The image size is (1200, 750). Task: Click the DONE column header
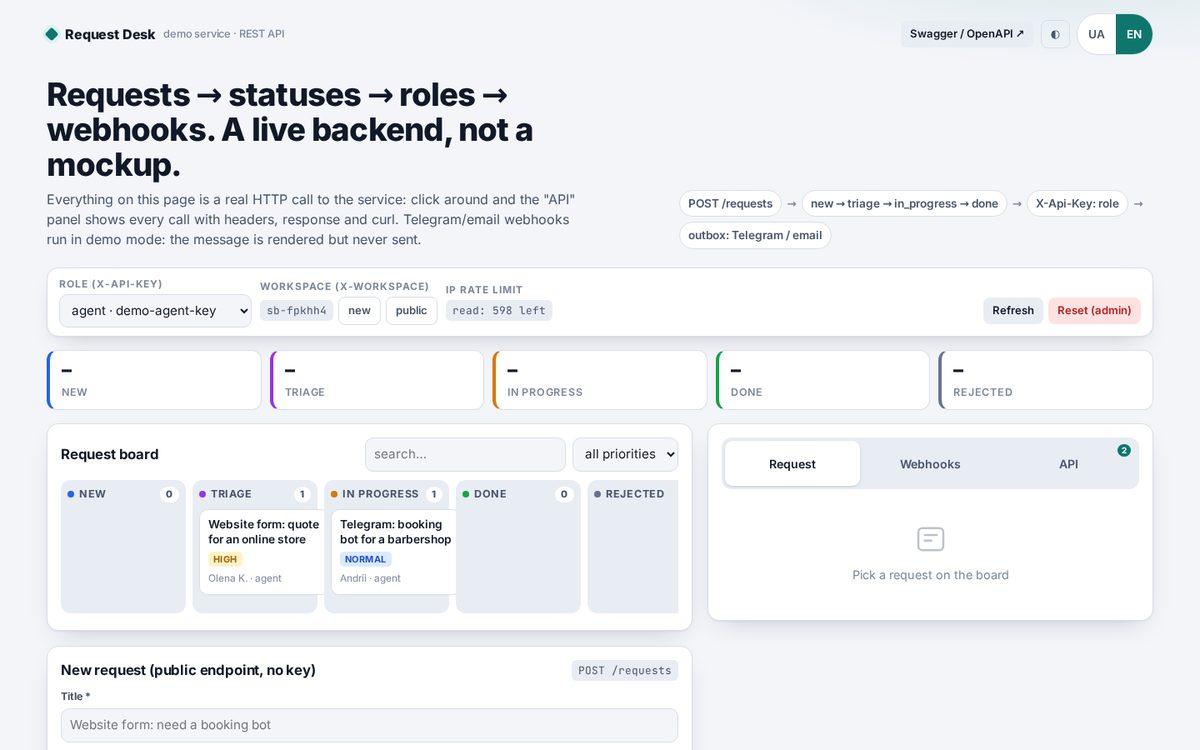(518, 494)
